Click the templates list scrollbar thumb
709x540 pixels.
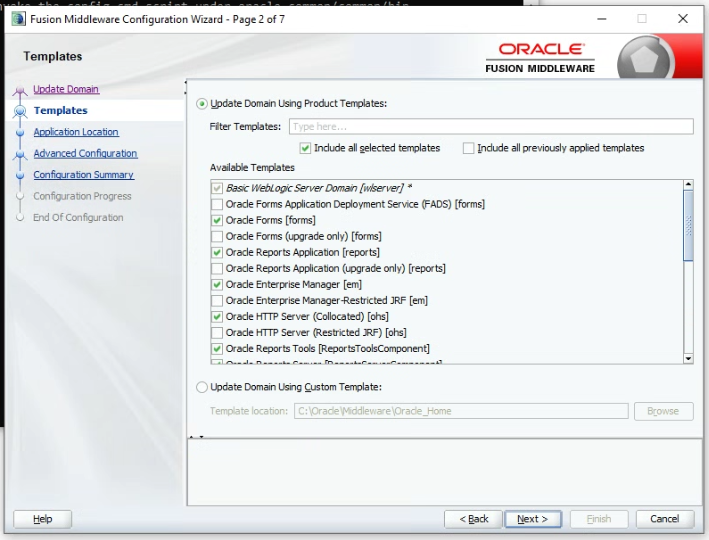pos(688,225)
